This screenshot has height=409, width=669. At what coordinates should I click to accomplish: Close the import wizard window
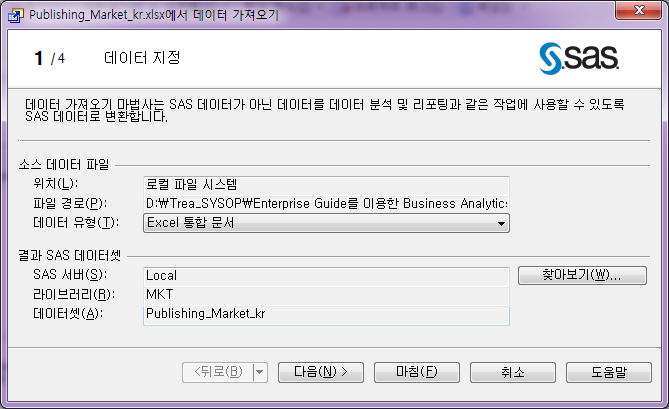coord(638,10)
